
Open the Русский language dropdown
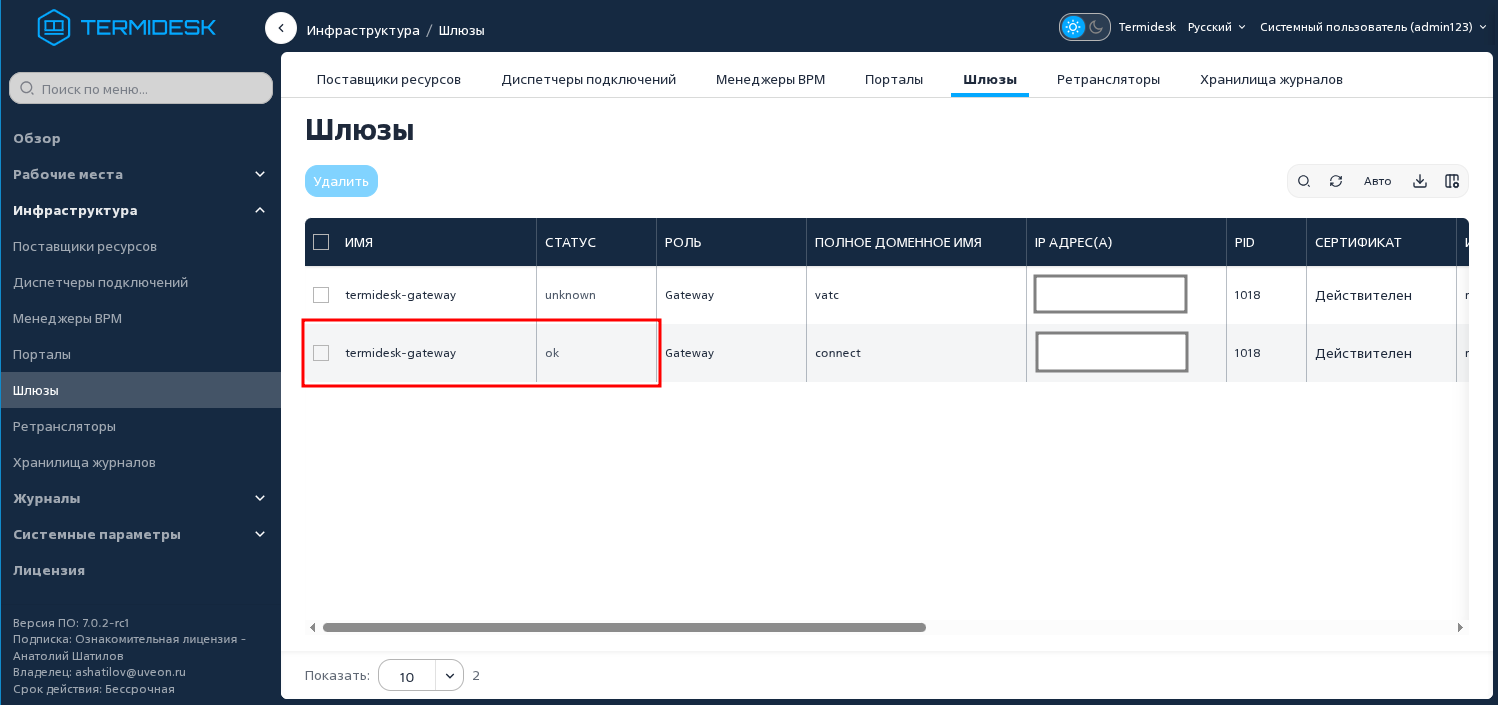(x=1217, y=27)
